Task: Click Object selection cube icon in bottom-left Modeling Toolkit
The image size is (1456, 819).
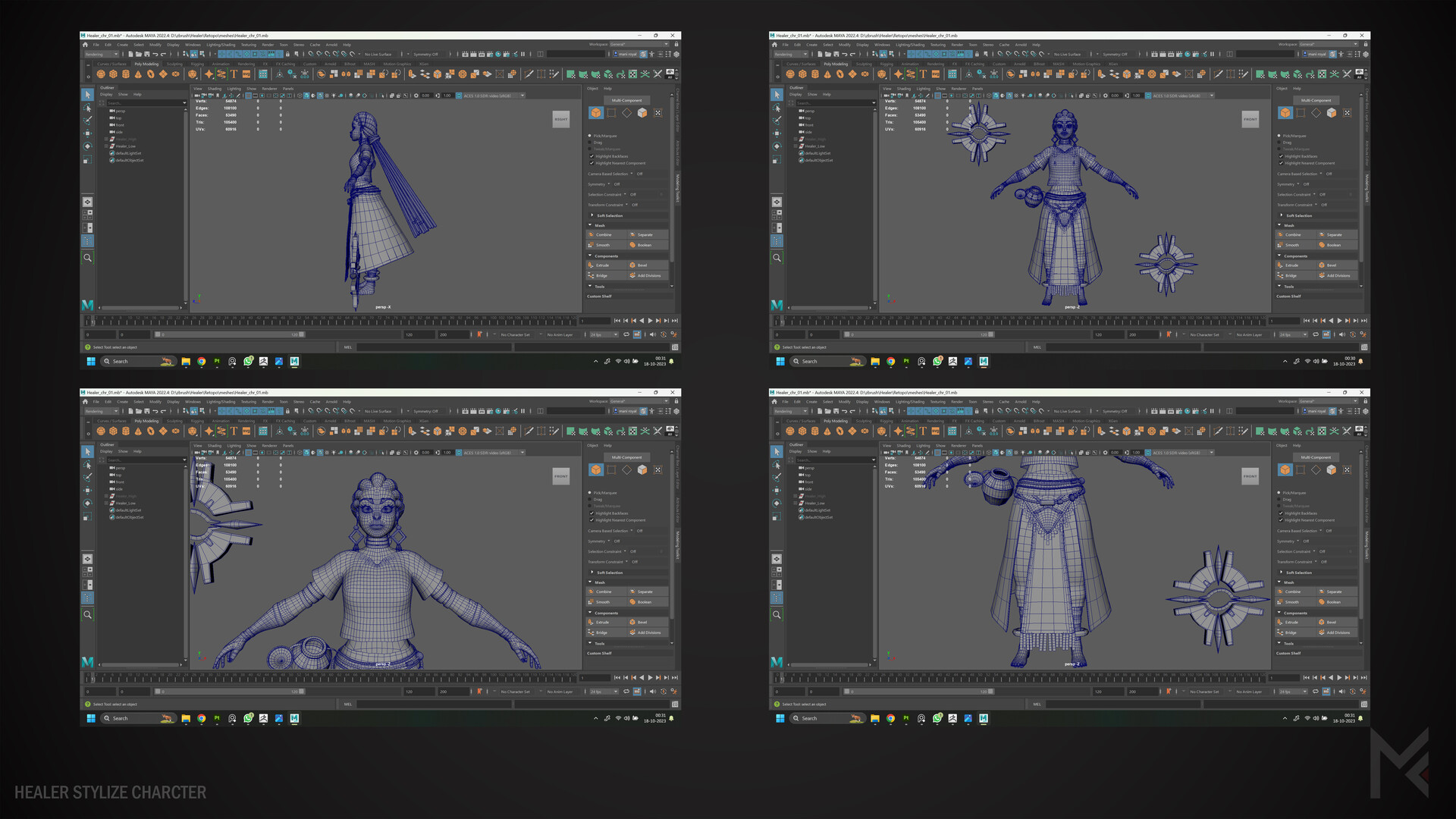Action: click(x=596, y=470)
